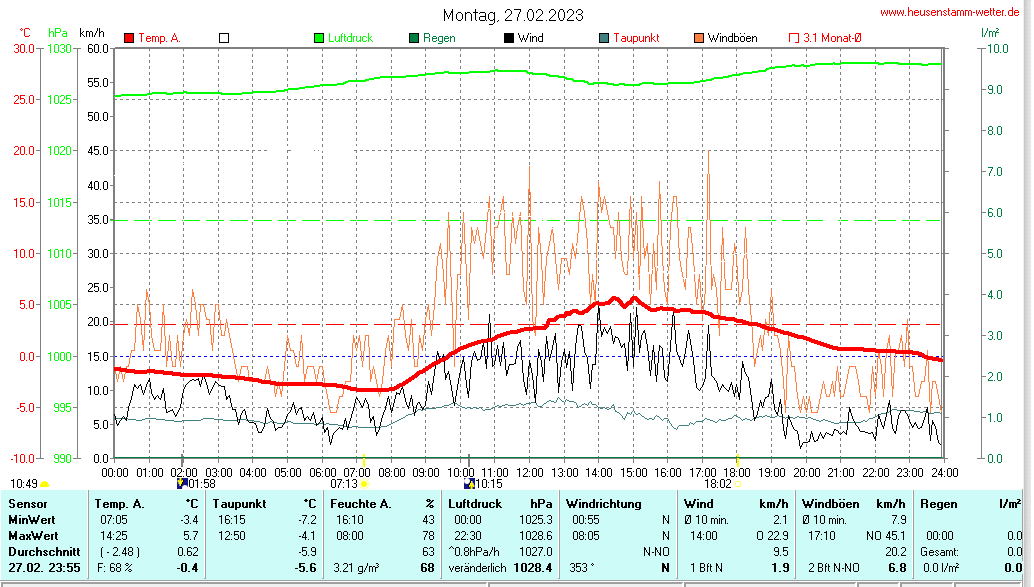Click the moon icon at 01:58
This screenshot has height=587, width=1034.
pos(182,484)
